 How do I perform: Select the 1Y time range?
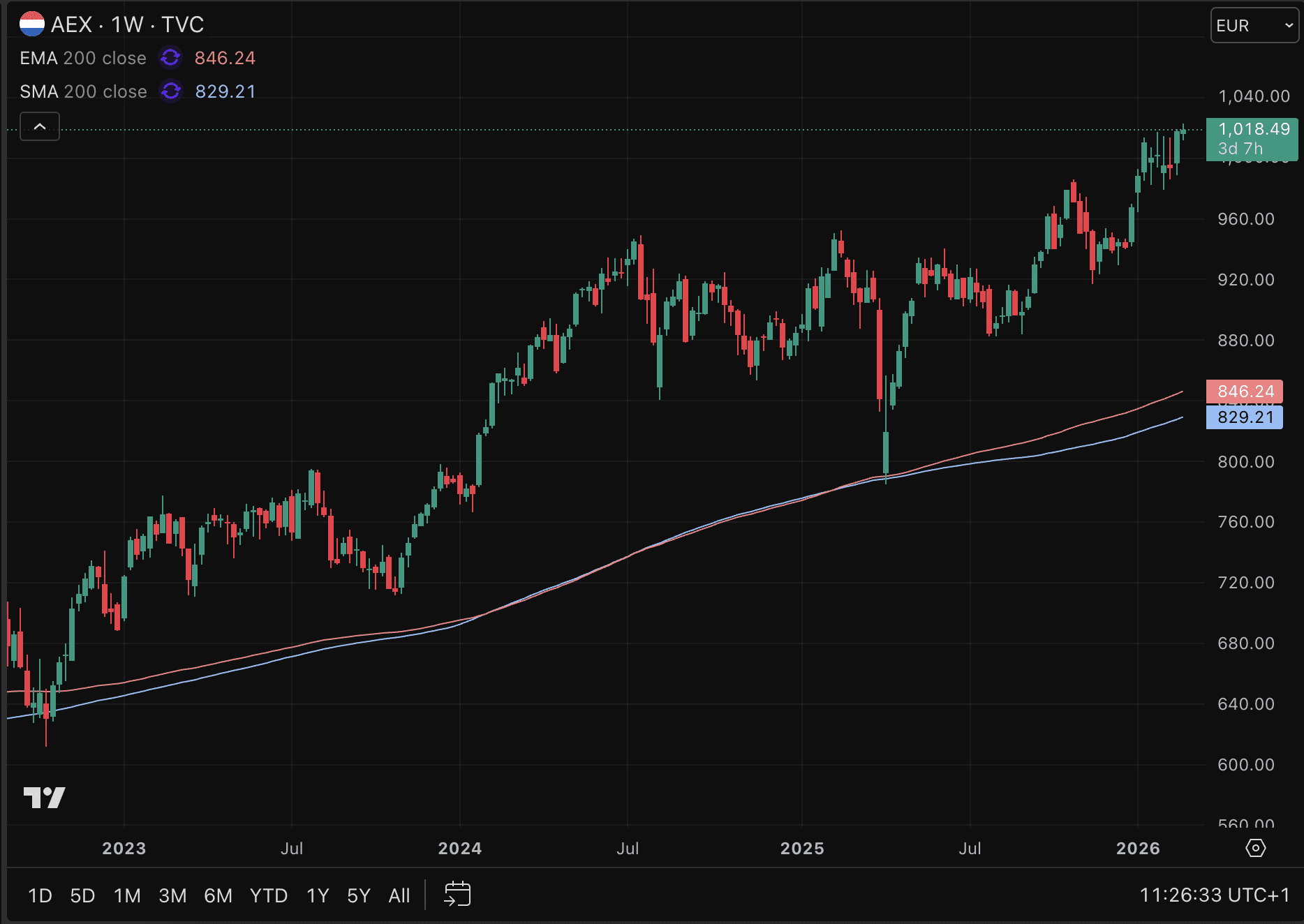(x=318, y=895)
